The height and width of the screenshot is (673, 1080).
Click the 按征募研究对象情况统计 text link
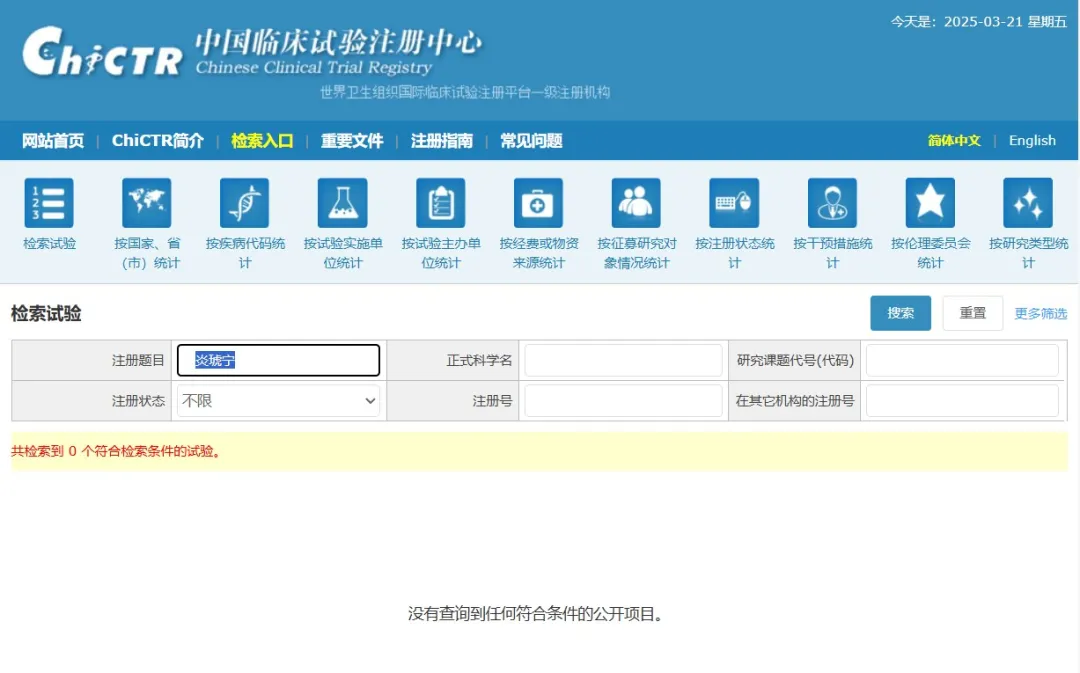coord(636,253)
